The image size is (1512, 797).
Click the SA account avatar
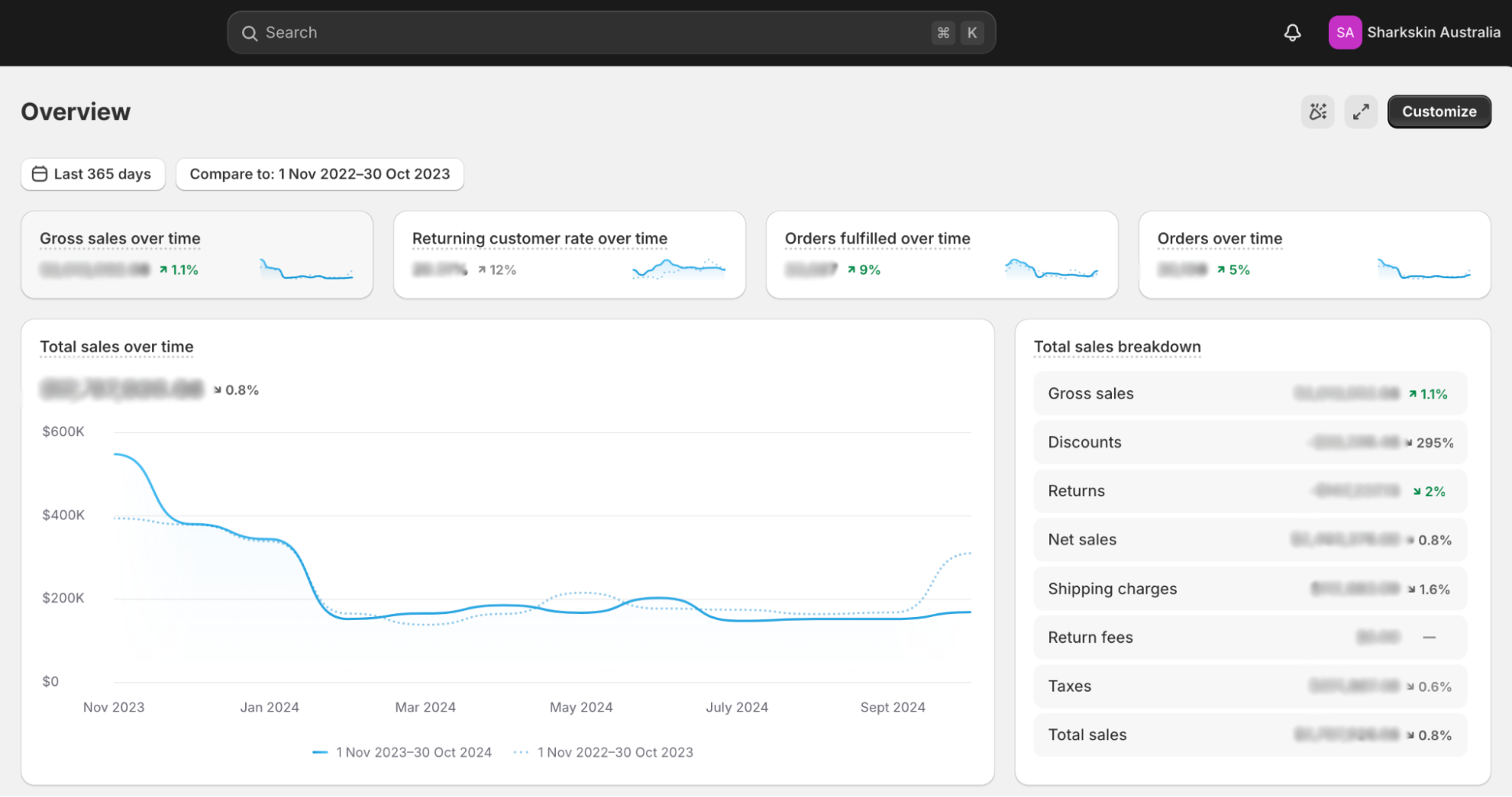1344,33
